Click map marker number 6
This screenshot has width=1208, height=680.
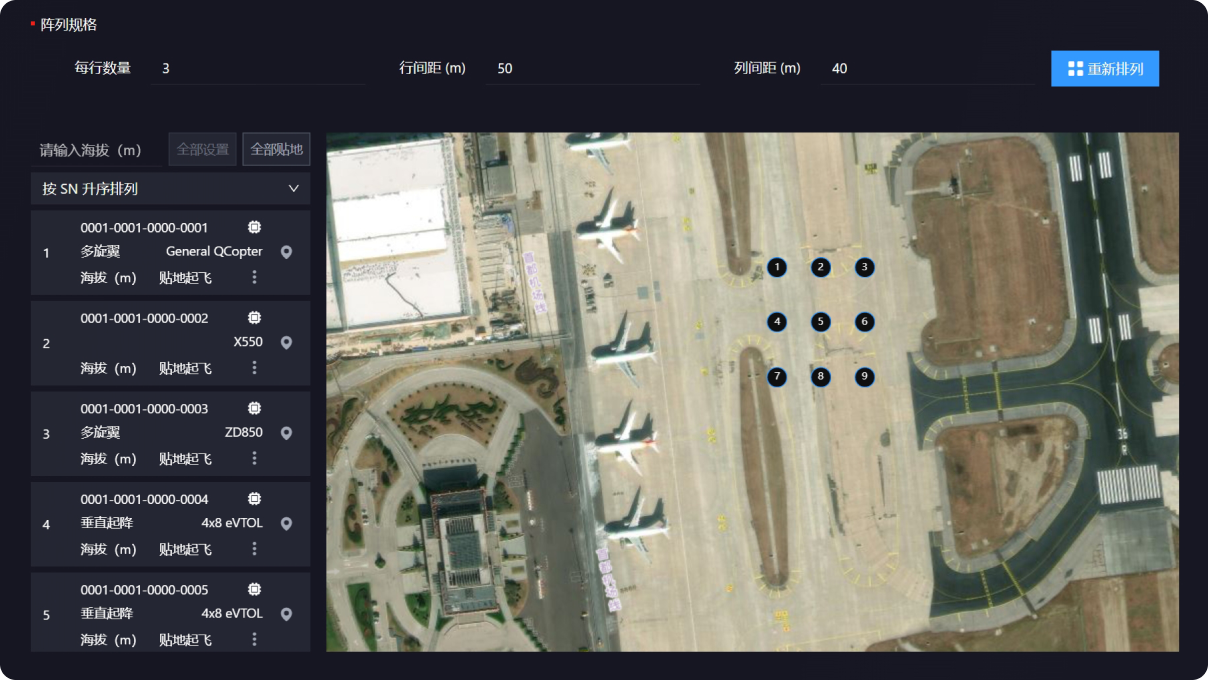pyautogui.click(x=865, y=321)
